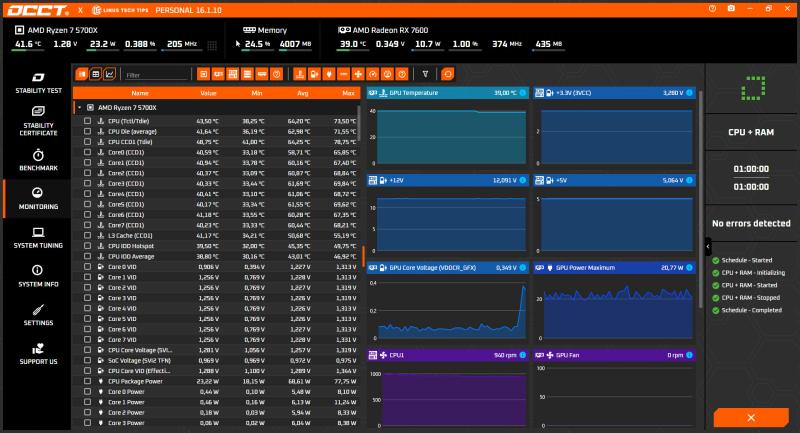Tick the CPU (Tctl/Tdie) checkbox
The height and width of the screenshot is (433, 800).
pos(88,121)
